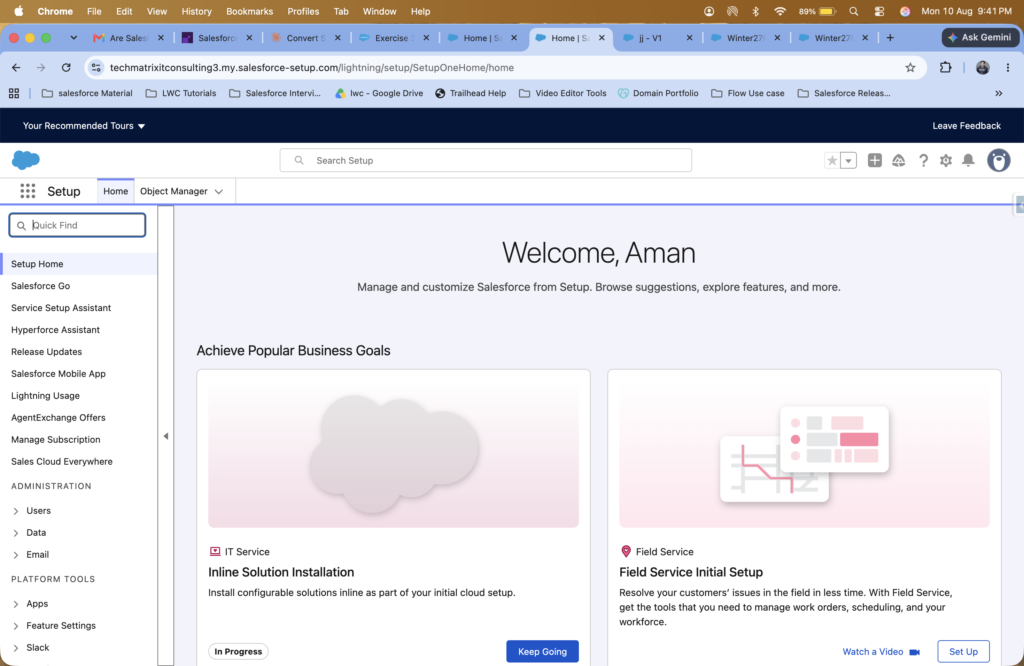Collapse the sidebar using the arrow handle
The image size is (1024, 666).
pos(166,436)
